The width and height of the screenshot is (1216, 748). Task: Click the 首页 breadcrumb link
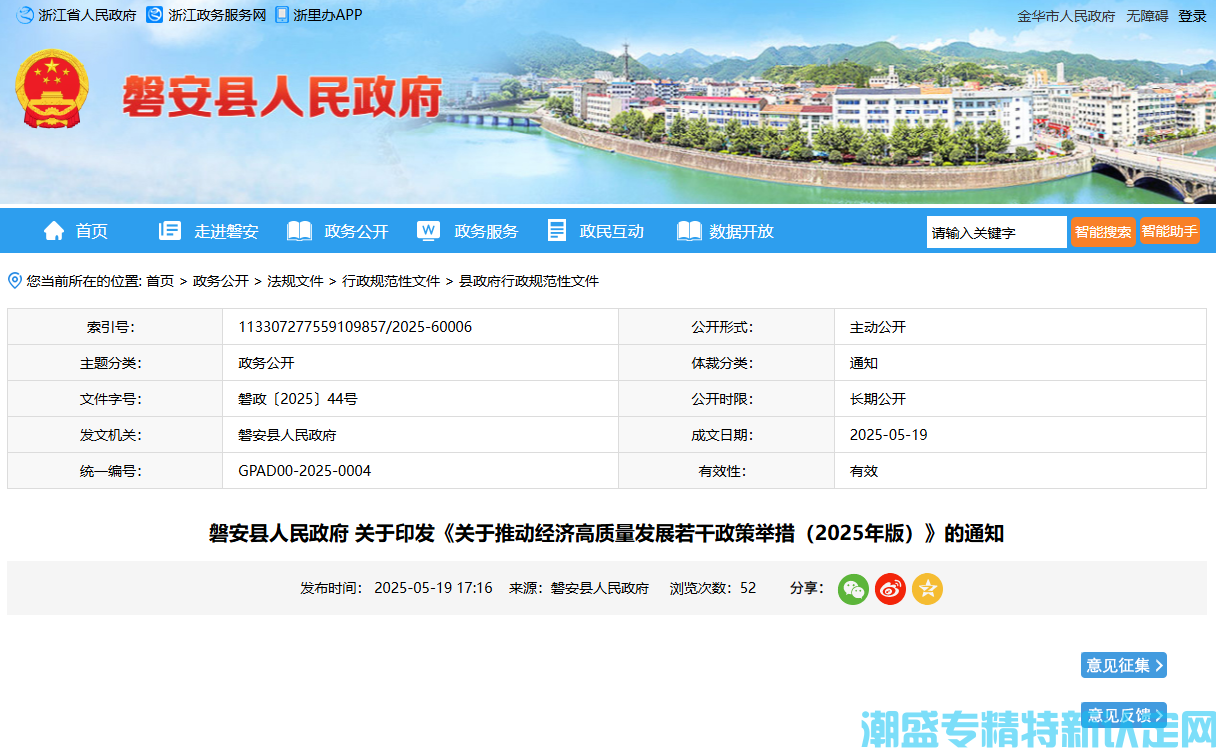[160, 281]
